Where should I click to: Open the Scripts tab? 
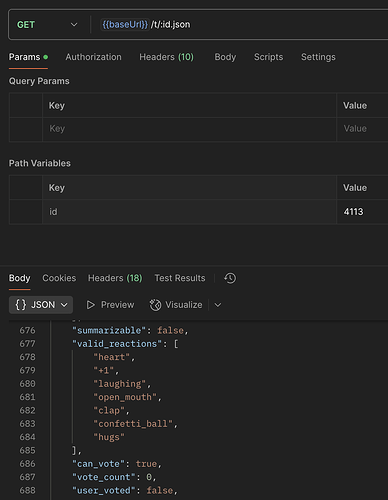tap(268, 57)
